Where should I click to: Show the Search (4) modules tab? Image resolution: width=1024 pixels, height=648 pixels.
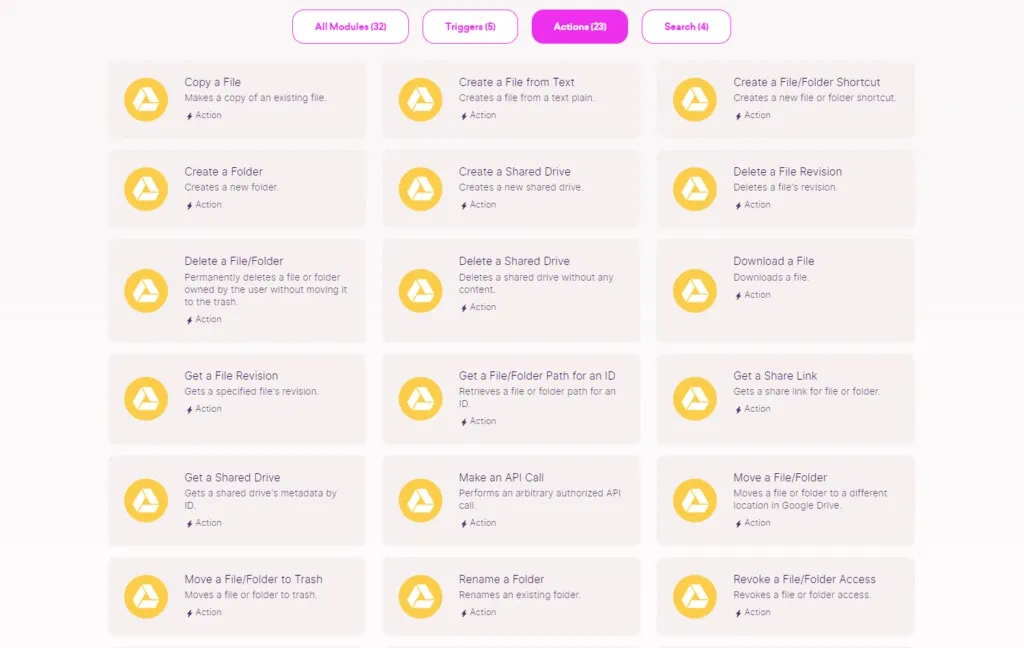click(686, 27)
